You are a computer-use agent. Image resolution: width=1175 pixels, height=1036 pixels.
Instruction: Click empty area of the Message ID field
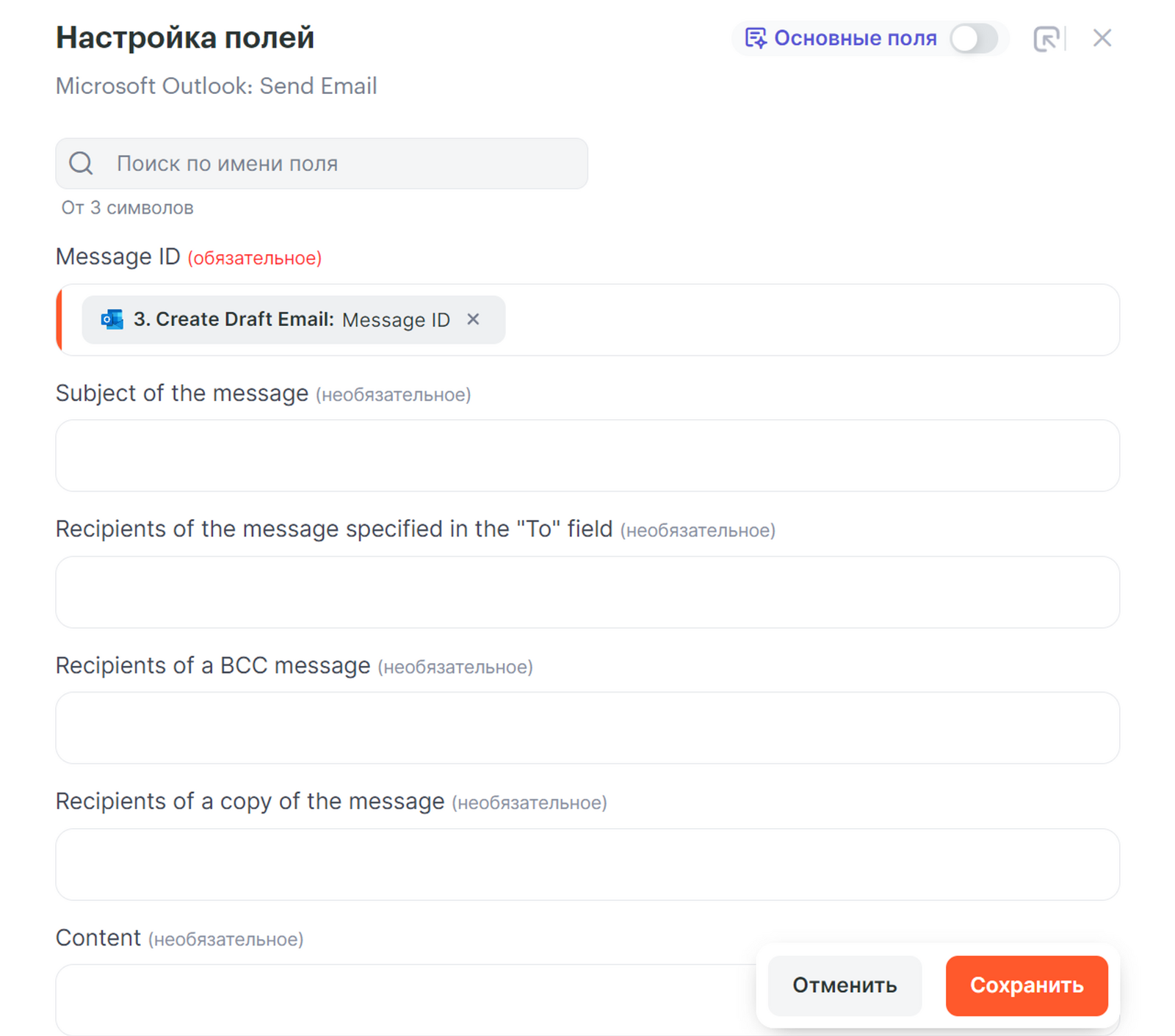(x=808, y=320)
